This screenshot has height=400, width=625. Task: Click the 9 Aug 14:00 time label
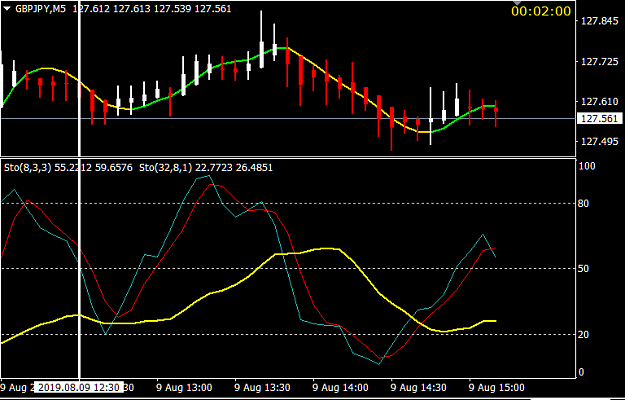340,387
